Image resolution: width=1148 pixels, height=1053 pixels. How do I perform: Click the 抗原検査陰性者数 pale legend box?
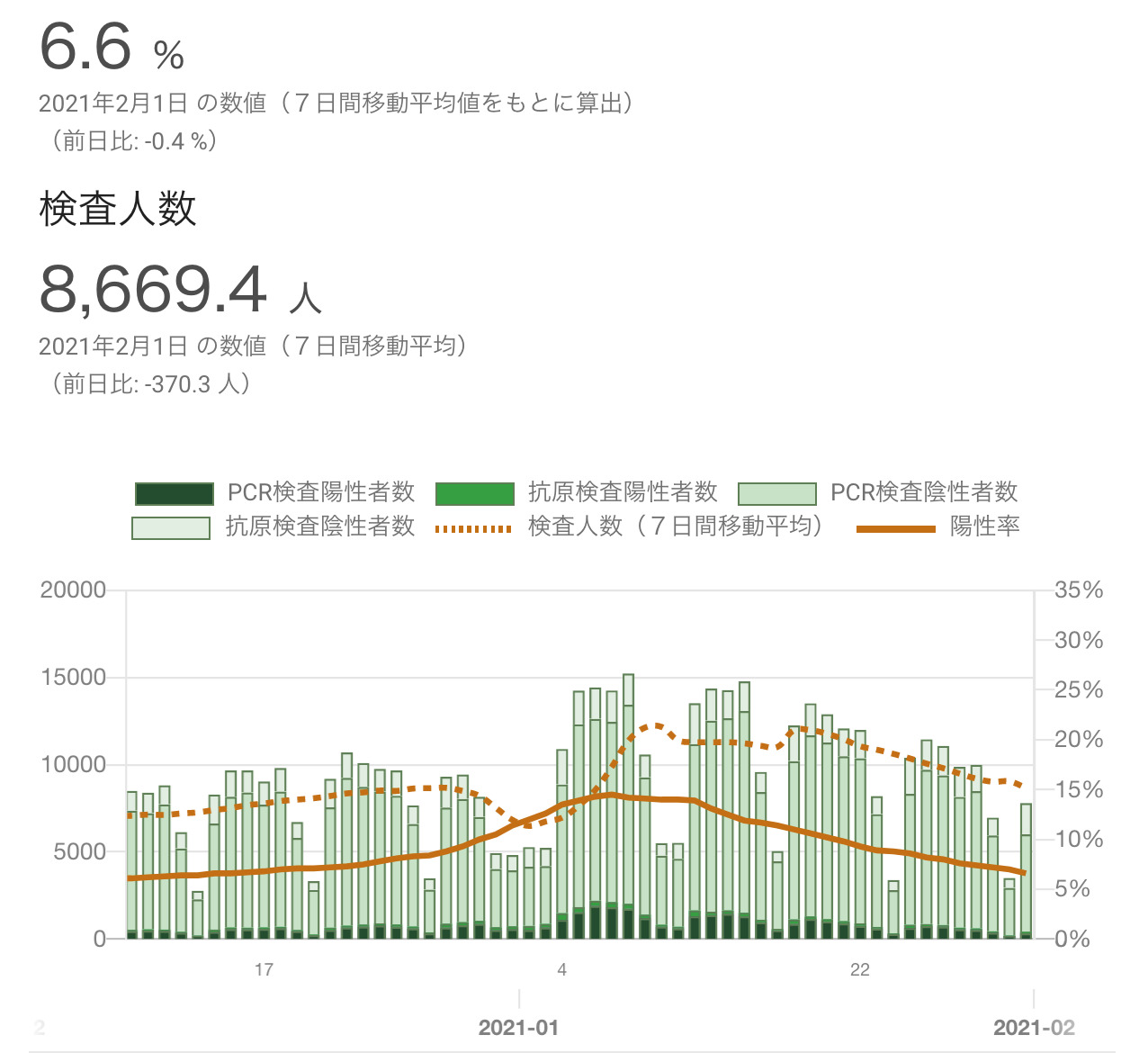[x=171, y=527]
